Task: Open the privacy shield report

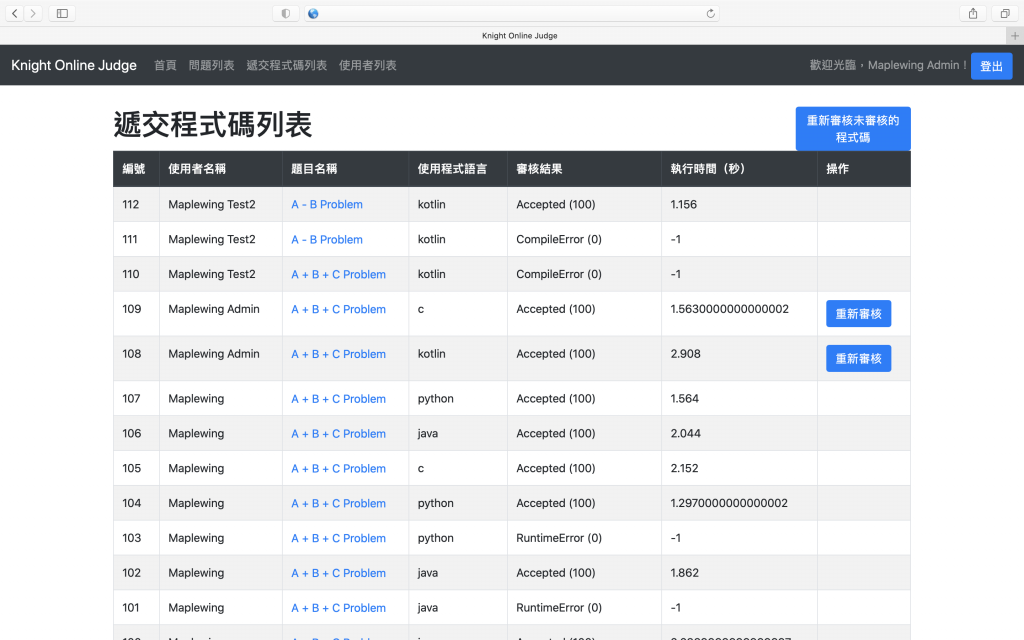Action: coord(285,13)
